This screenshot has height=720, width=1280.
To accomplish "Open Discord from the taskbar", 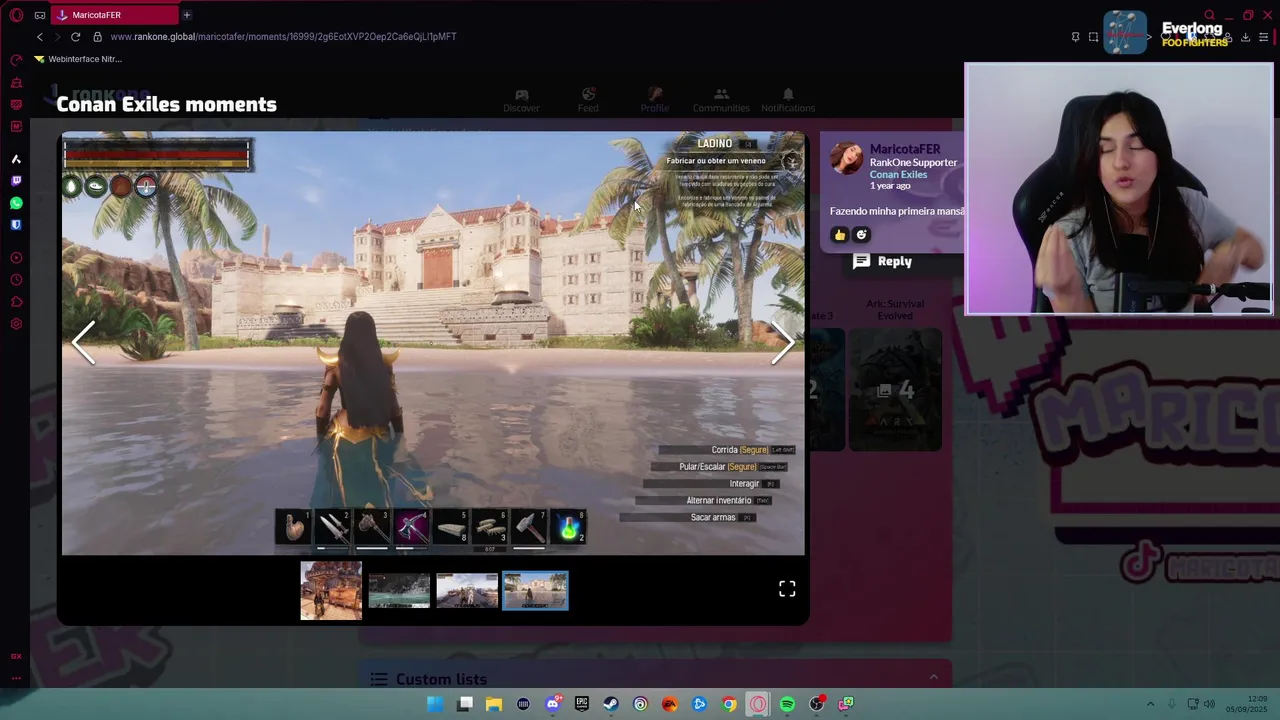I will (x=553, y=704).
